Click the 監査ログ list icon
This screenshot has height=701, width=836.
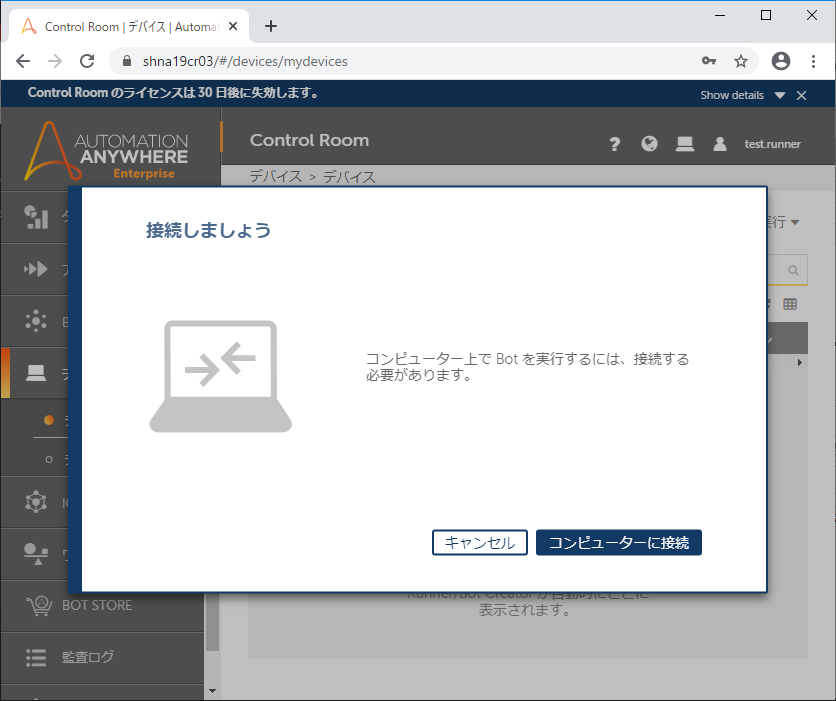point(36,657)
